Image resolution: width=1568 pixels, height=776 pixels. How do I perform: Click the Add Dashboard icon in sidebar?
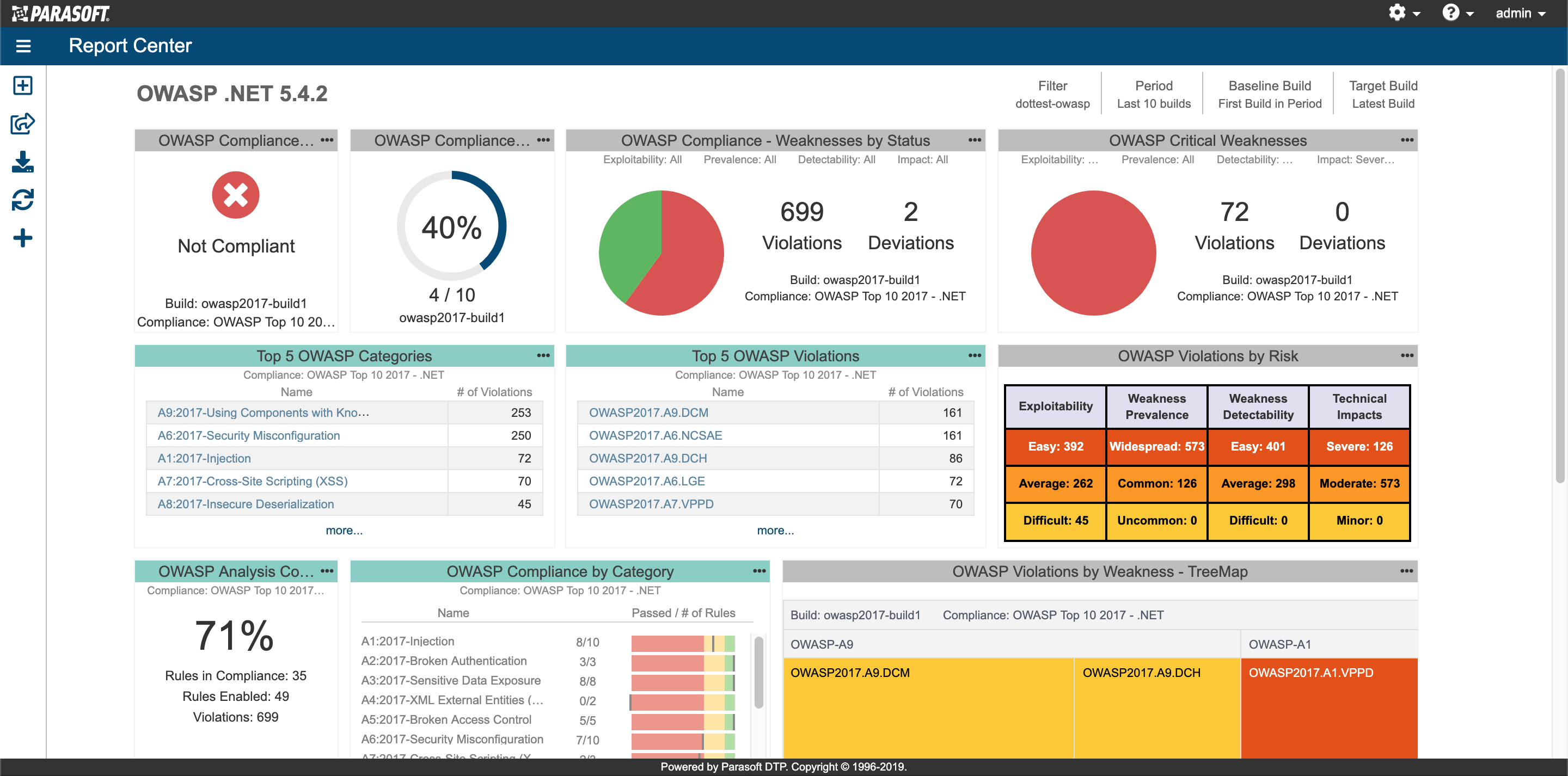22,85
